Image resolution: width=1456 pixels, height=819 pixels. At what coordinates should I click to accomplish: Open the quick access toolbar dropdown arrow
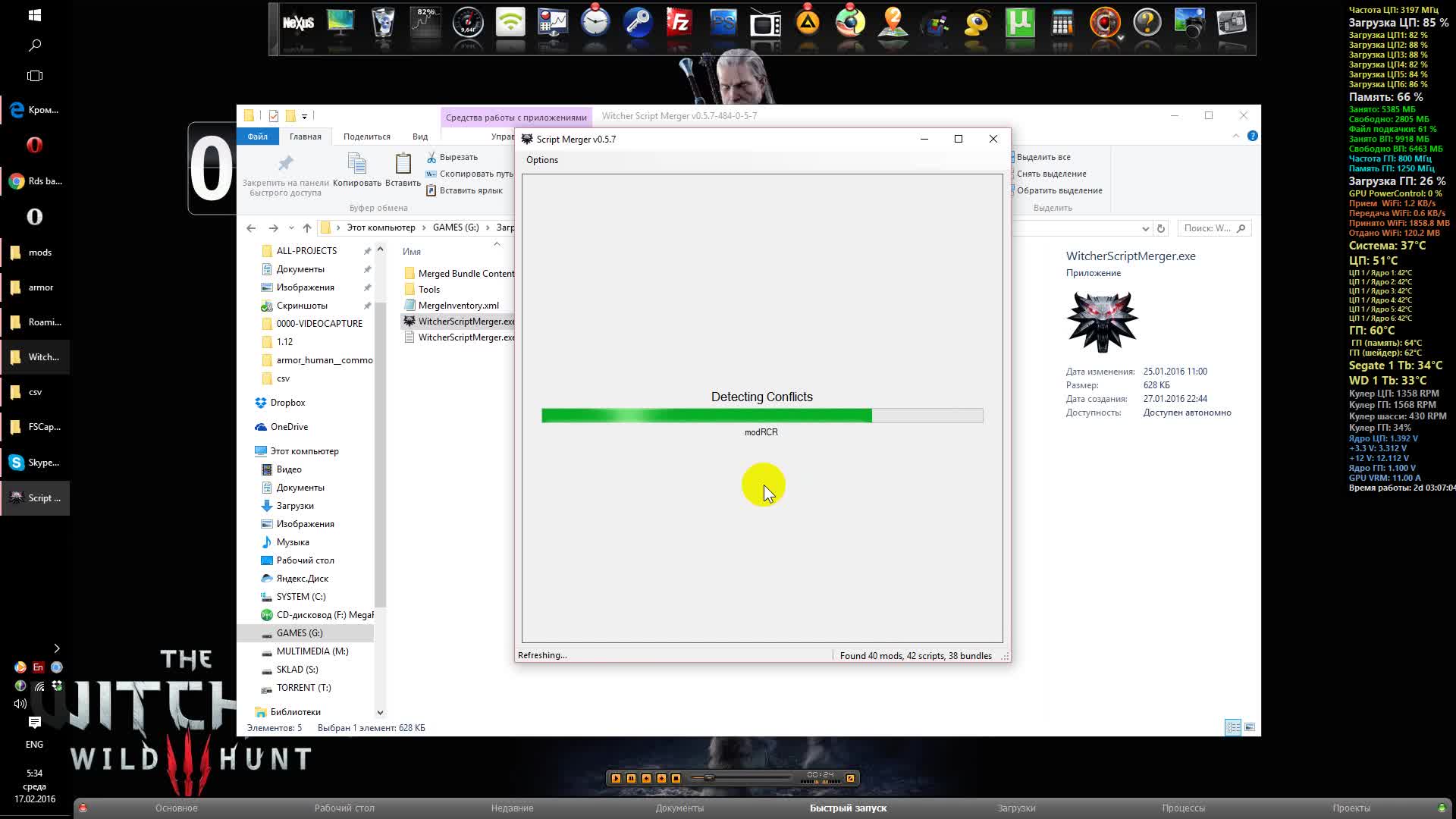point(304,116)
